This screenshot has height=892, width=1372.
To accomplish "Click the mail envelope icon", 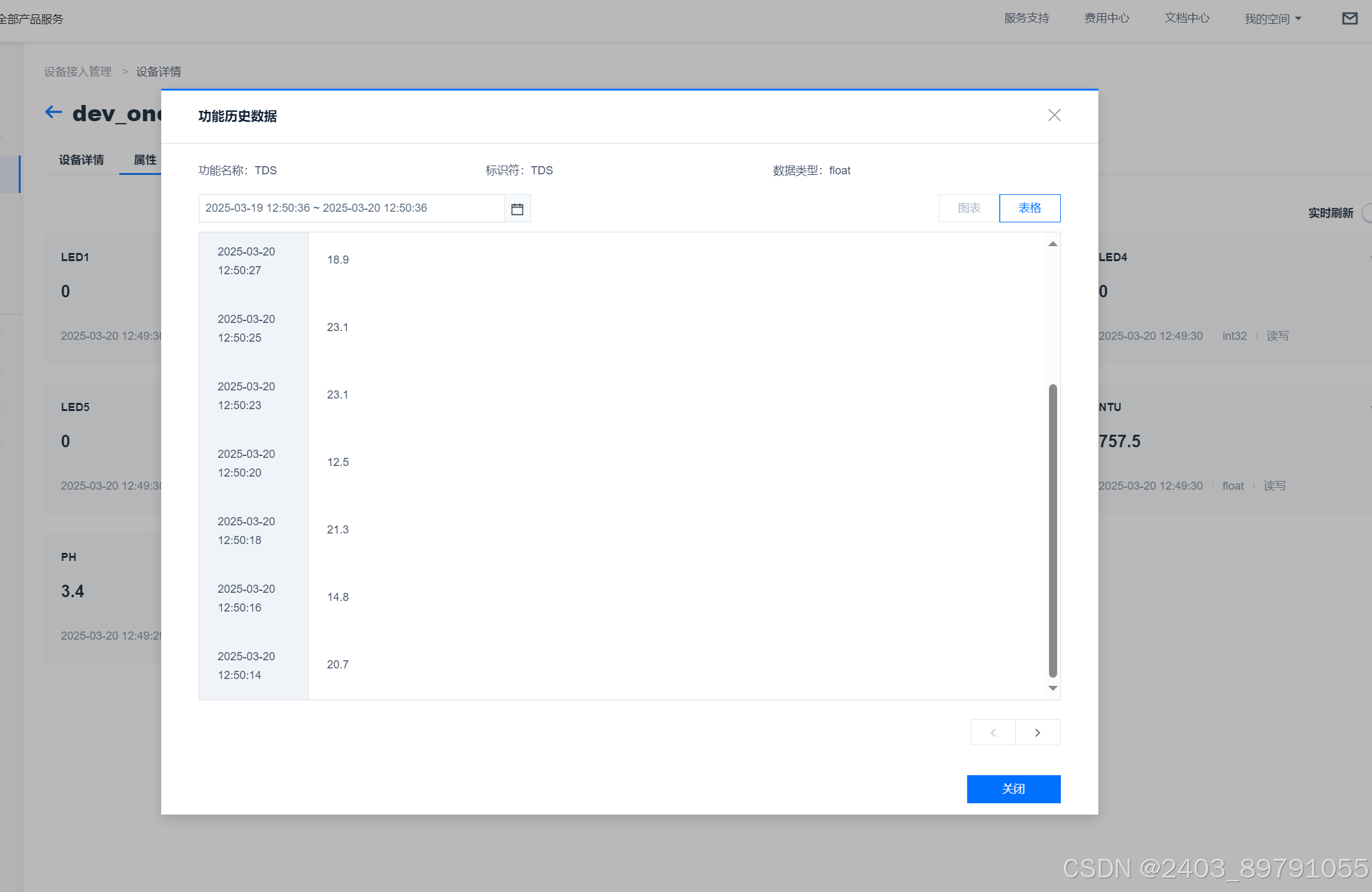I will [1350, 19].
